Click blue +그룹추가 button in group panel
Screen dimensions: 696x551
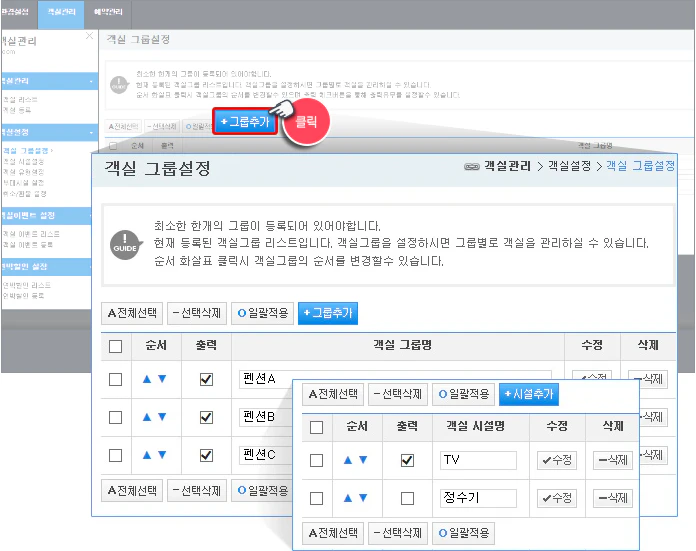(328, 313)
